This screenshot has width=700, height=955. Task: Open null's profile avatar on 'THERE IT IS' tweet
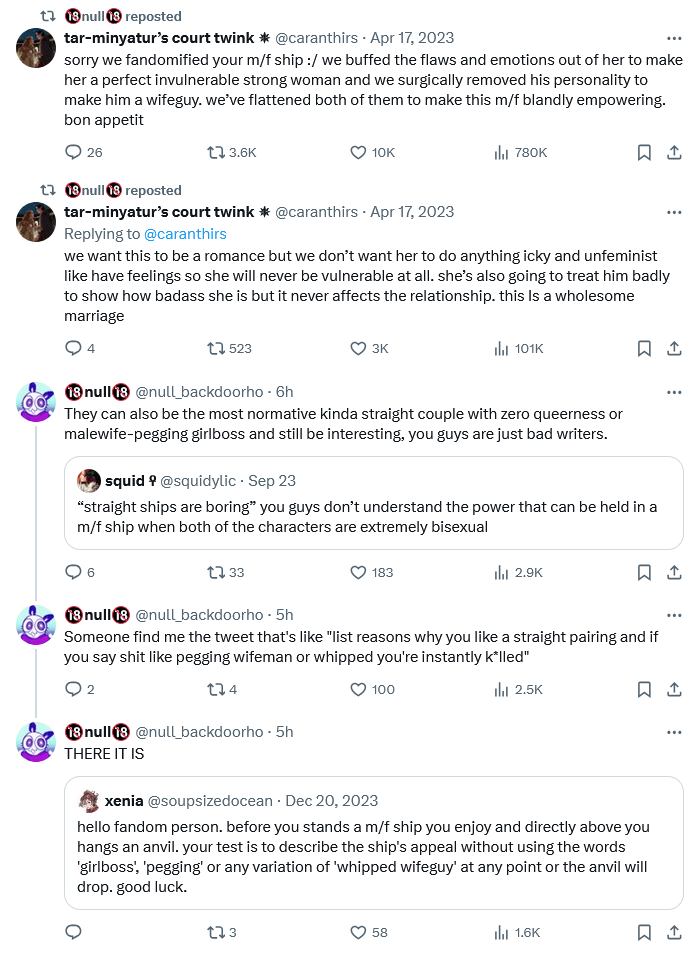pyautogui.click(x=37, y=742)
